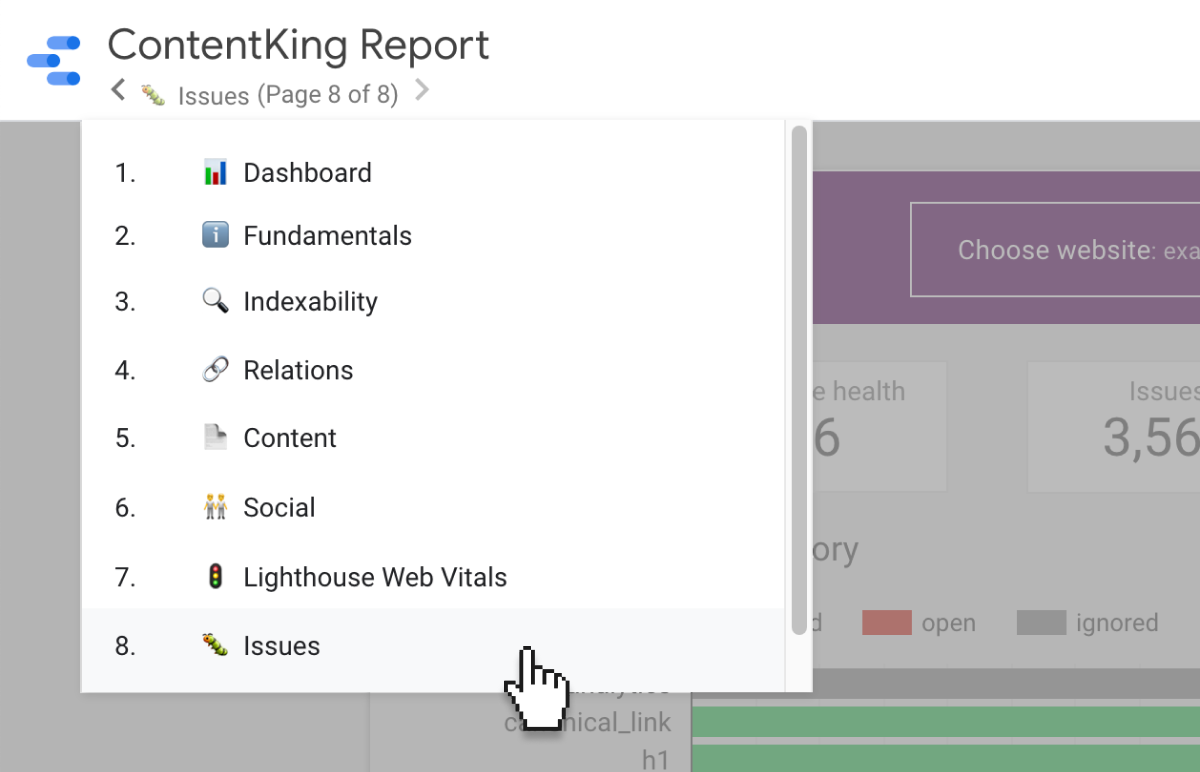Click the magnifier icon for Indexability
This screenshot has height=772, width=1200.
pos(215,301)
